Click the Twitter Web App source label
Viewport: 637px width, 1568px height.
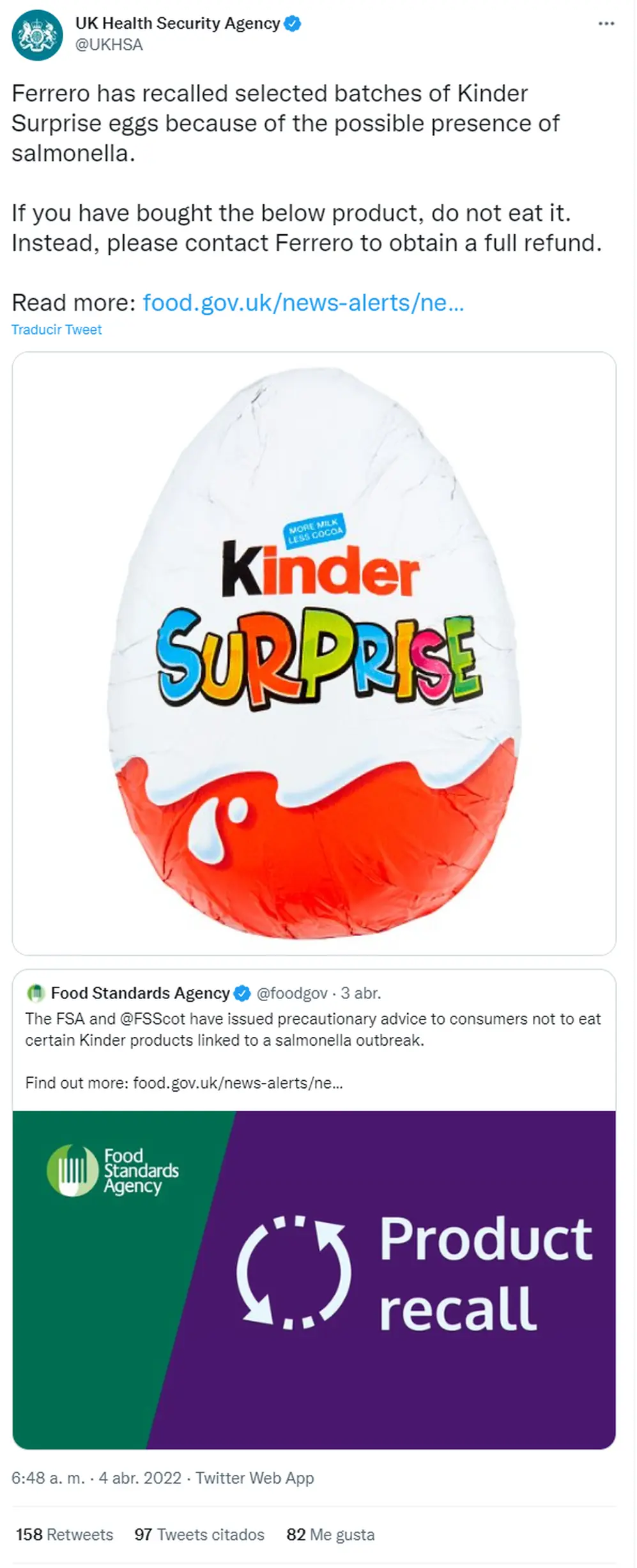click(x=254, y=1478)
